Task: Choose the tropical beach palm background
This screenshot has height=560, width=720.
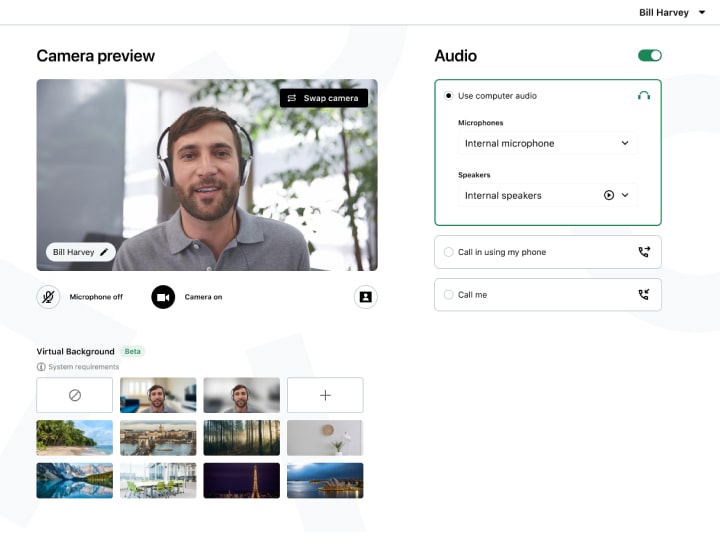Action: [74, 438]
